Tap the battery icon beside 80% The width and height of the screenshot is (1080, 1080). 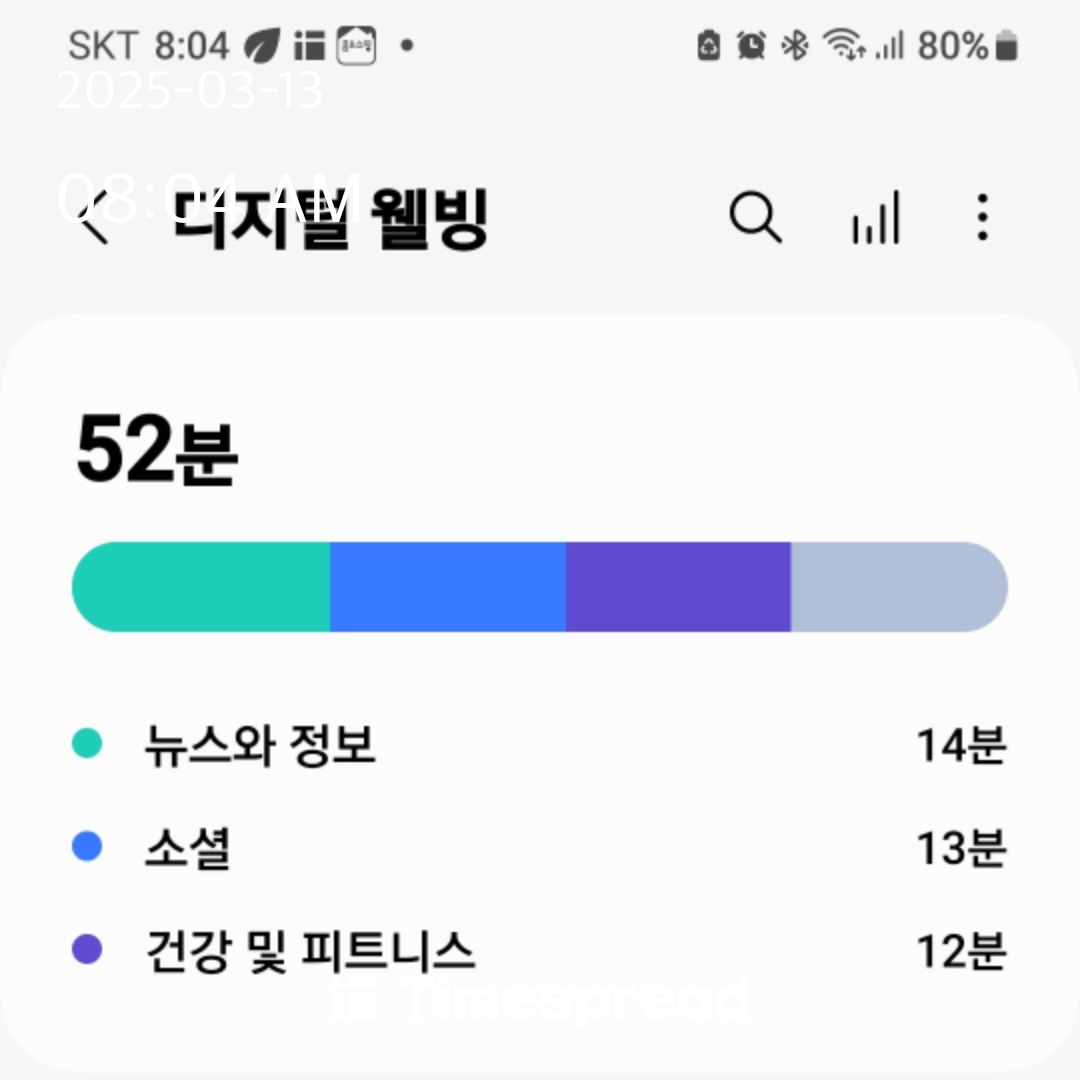[x=1007, y=45]
